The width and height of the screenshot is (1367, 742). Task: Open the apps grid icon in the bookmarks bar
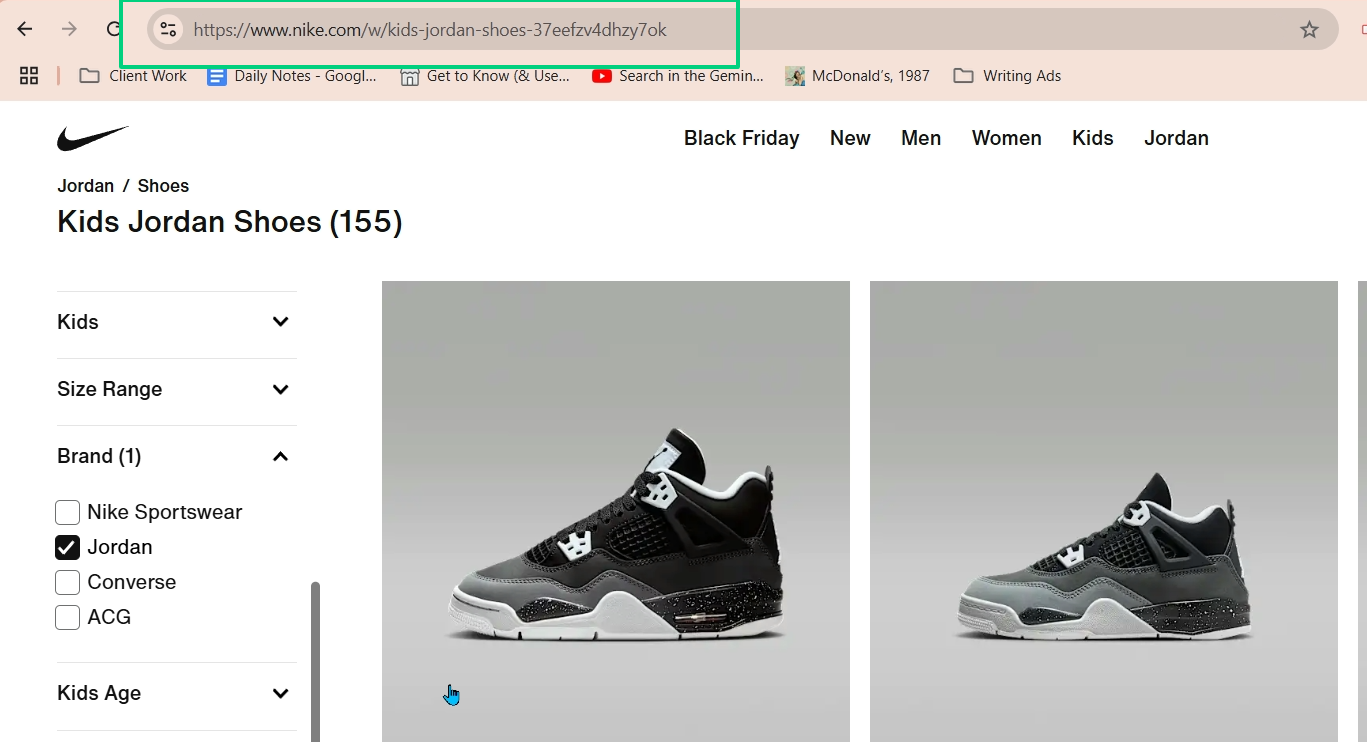[29, 76]
